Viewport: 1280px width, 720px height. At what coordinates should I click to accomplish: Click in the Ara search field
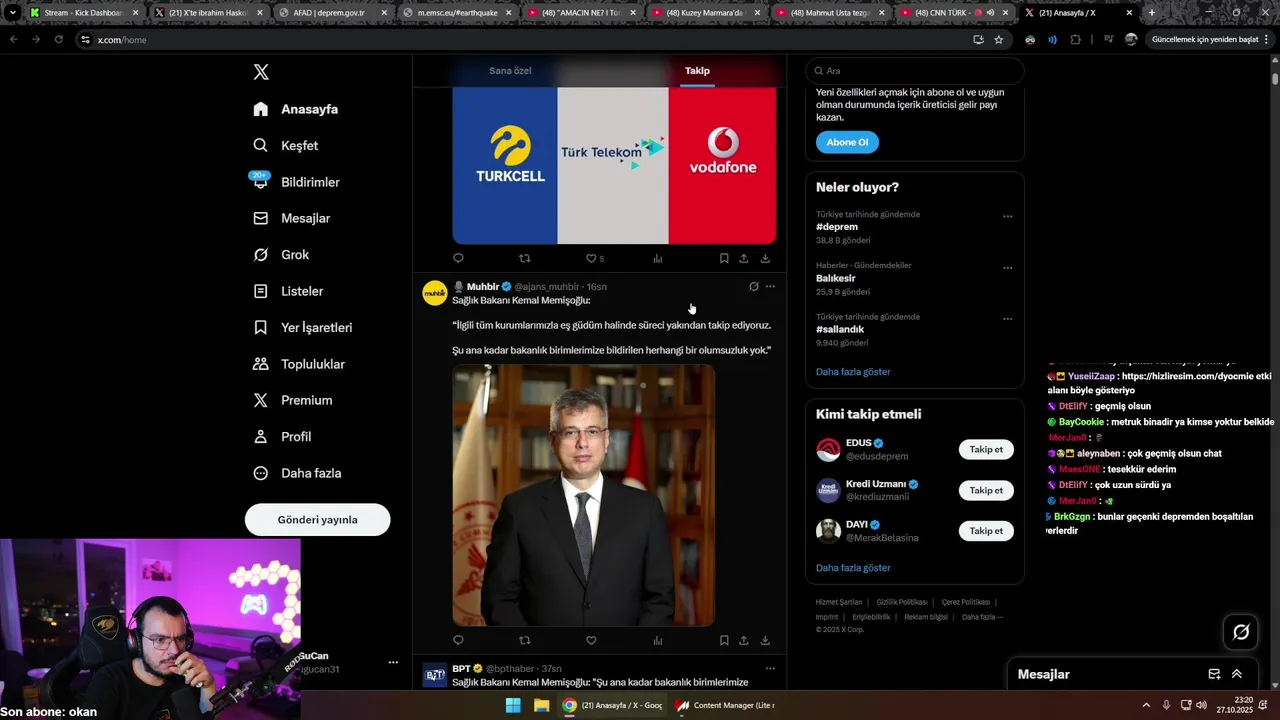tap(915, 71)
